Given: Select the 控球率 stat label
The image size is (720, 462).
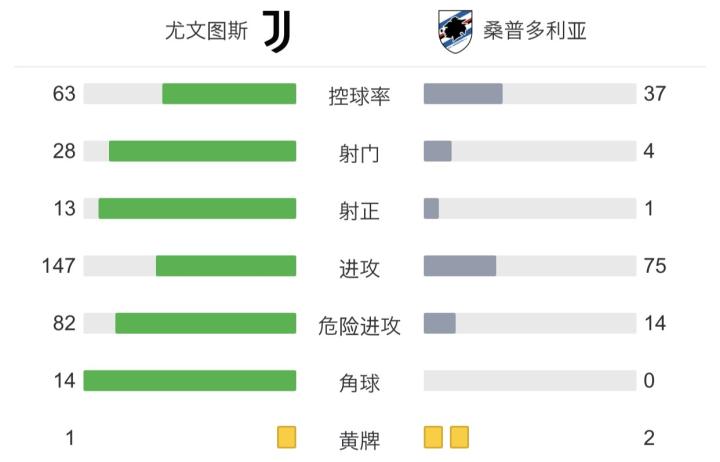Looking at the screenshot, I should (x=359, y=96).
